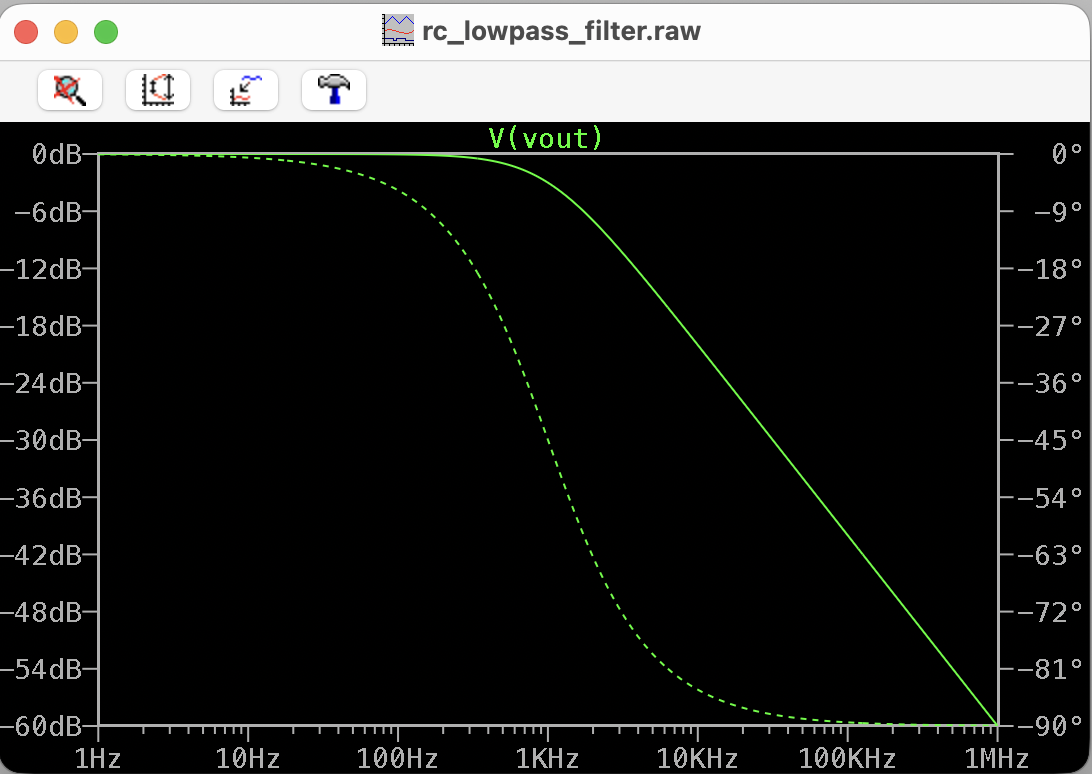The height and width of the screenshot is (774, 1092).
Task: Click the -6dB left axis label
Action: (x=48, y=212)
